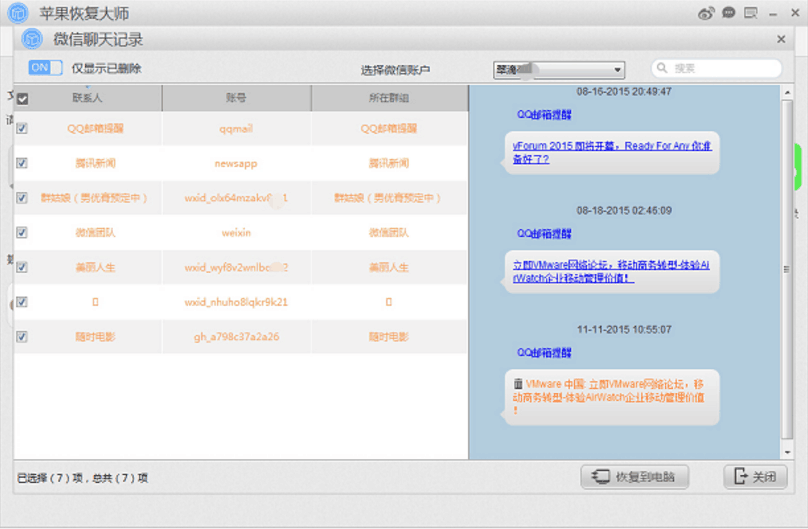Click the 关闭 button
Image resolution: width=808 pixels, height=529 pixels.
click(x=755, y=477)
